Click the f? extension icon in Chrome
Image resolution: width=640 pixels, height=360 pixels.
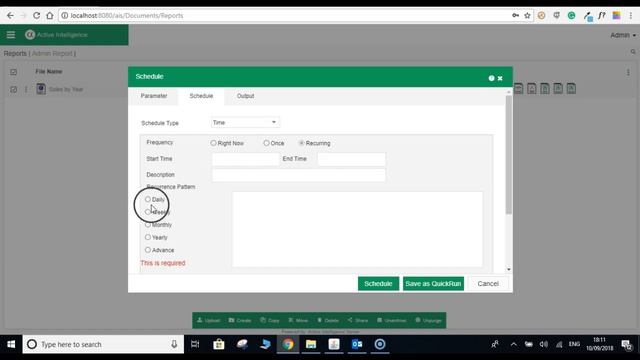[602, 16]
